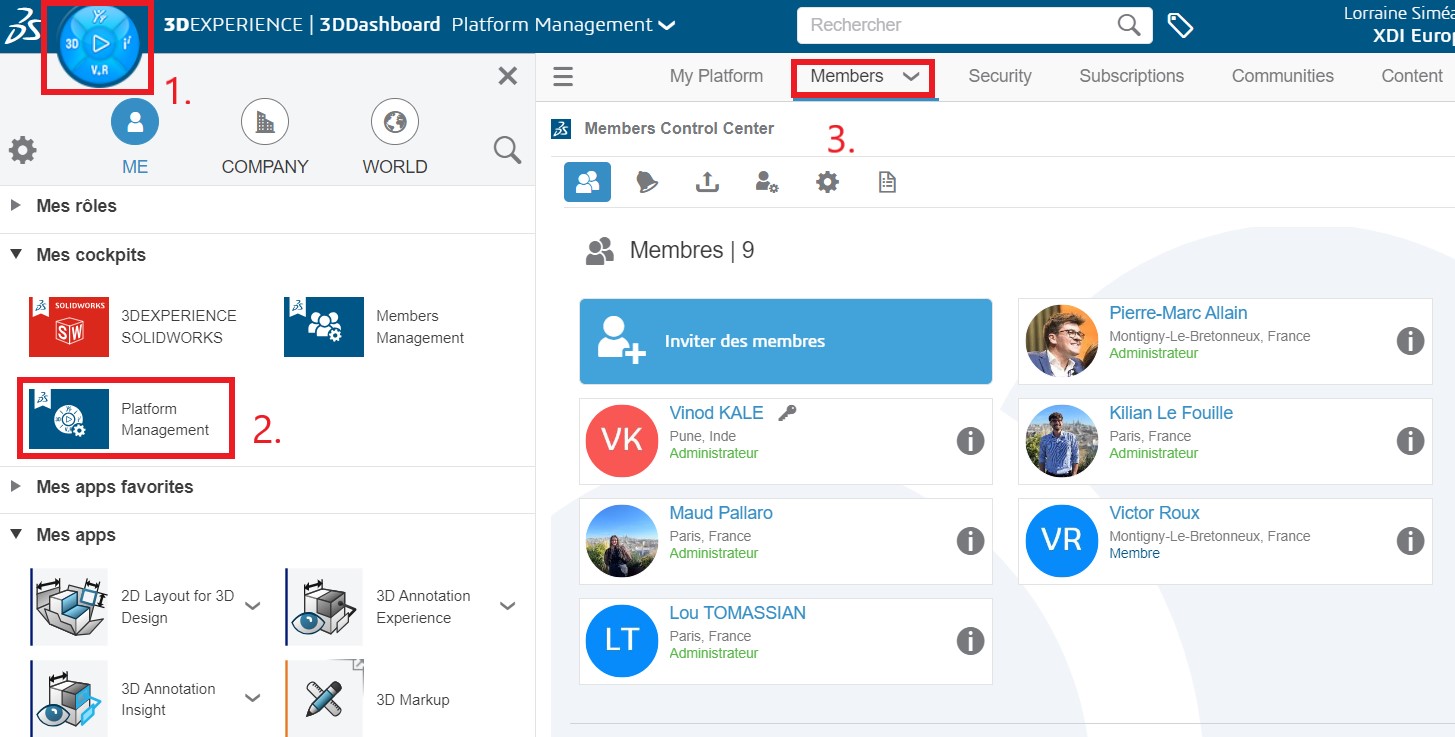Screen dimensions: 1455x737
Task: Open the Subscriptions tab
Action: (1131, 76)
